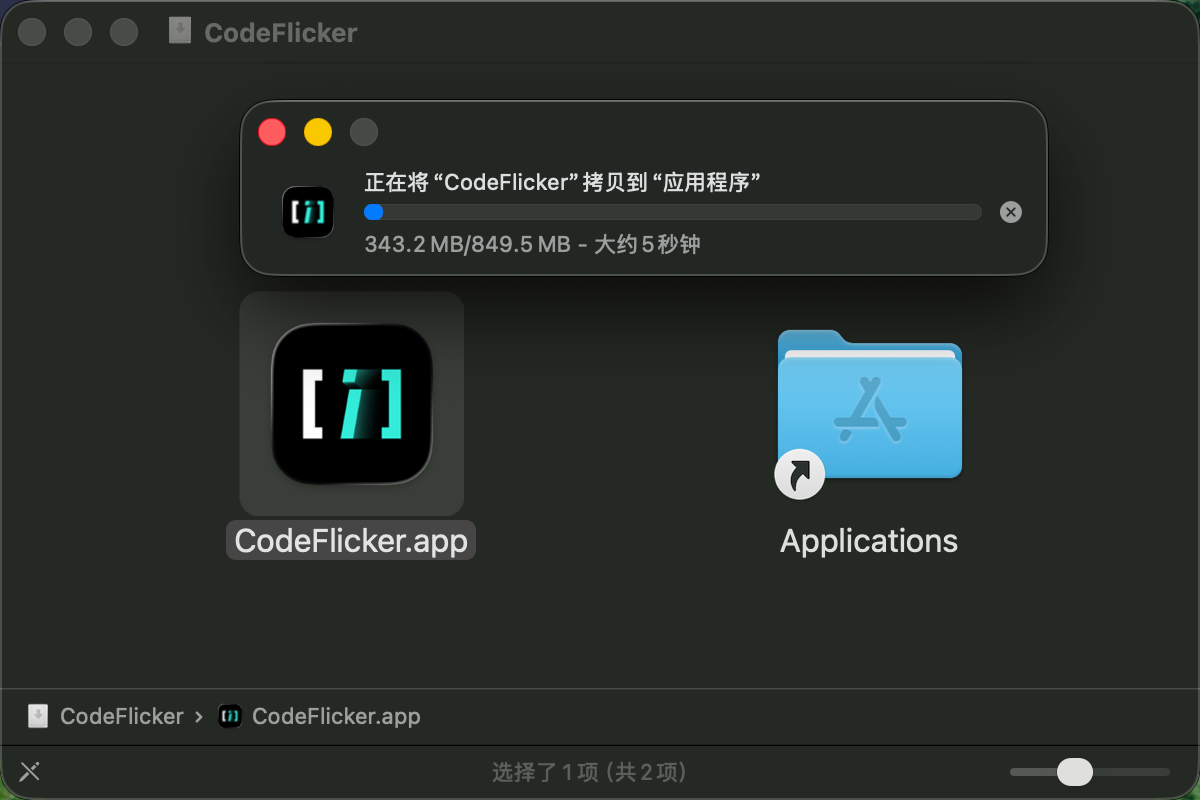Adjust the icon size slider handle
This screenshot has width=1200, height=800.
1075,772
